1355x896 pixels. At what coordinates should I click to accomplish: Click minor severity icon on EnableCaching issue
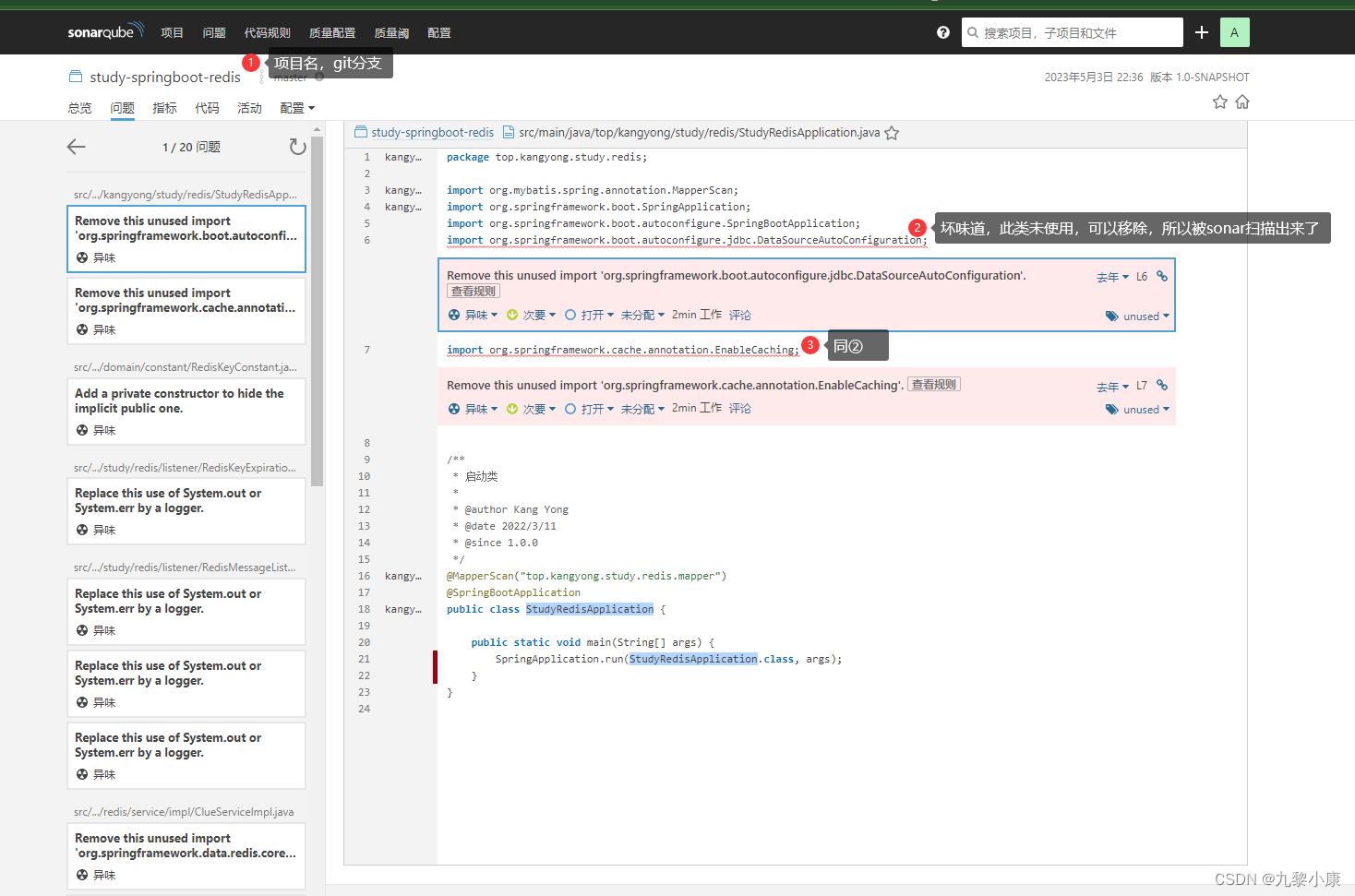point(512,409)
